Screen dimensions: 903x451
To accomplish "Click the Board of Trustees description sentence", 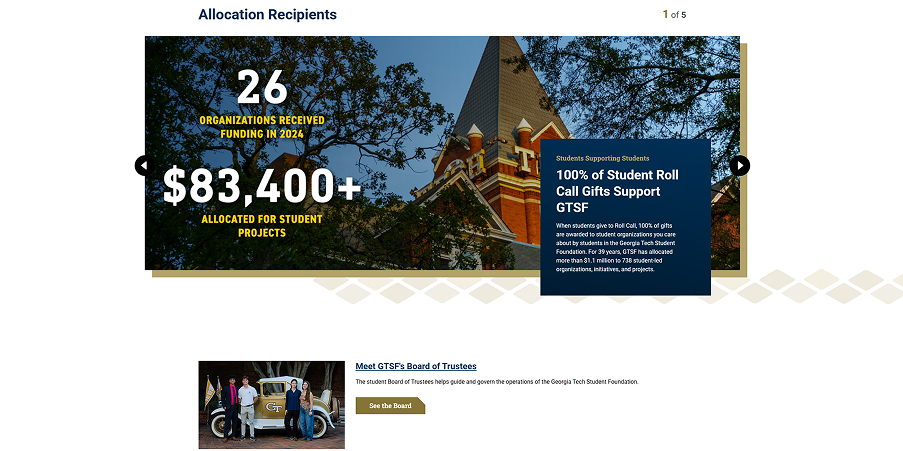I will [x=497, y=382].
